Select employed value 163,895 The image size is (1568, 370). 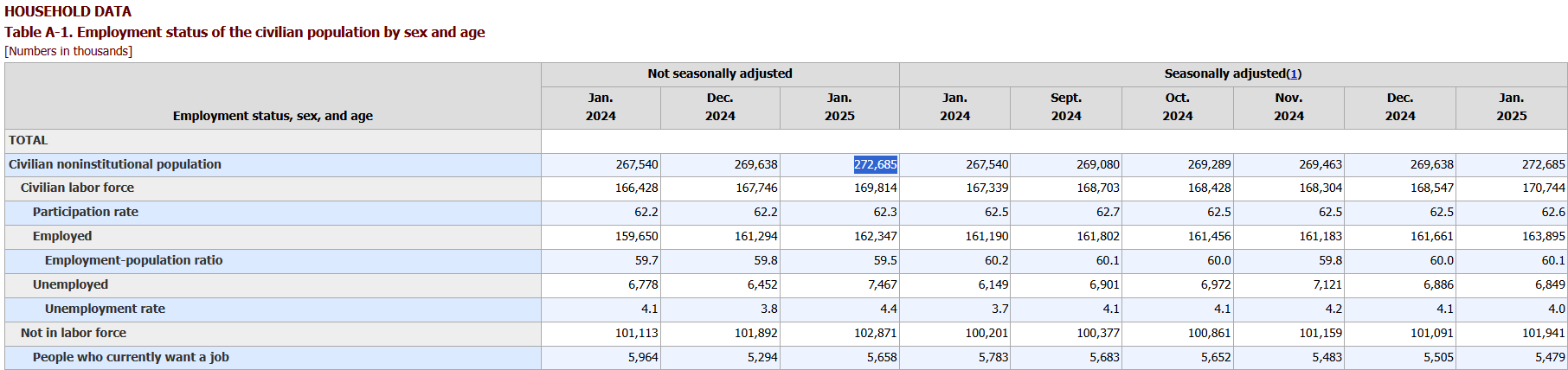[1544, 236]
